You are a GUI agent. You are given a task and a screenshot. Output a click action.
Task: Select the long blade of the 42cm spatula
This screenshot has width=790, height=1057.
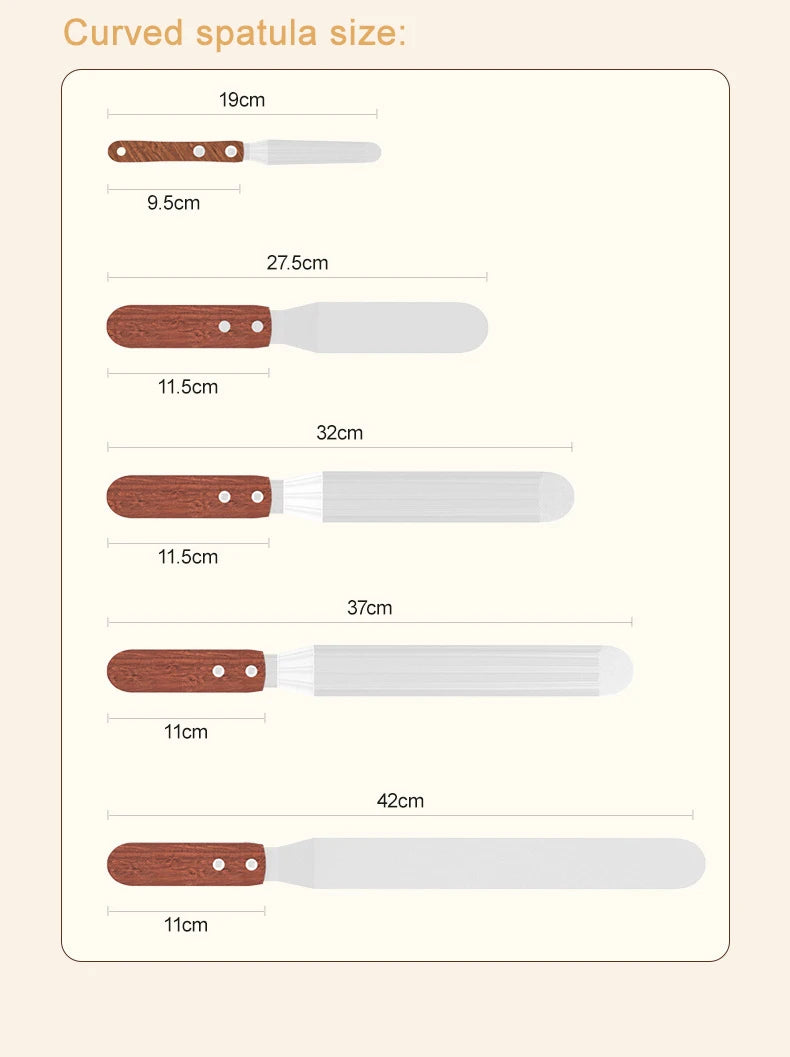(500, 864)
